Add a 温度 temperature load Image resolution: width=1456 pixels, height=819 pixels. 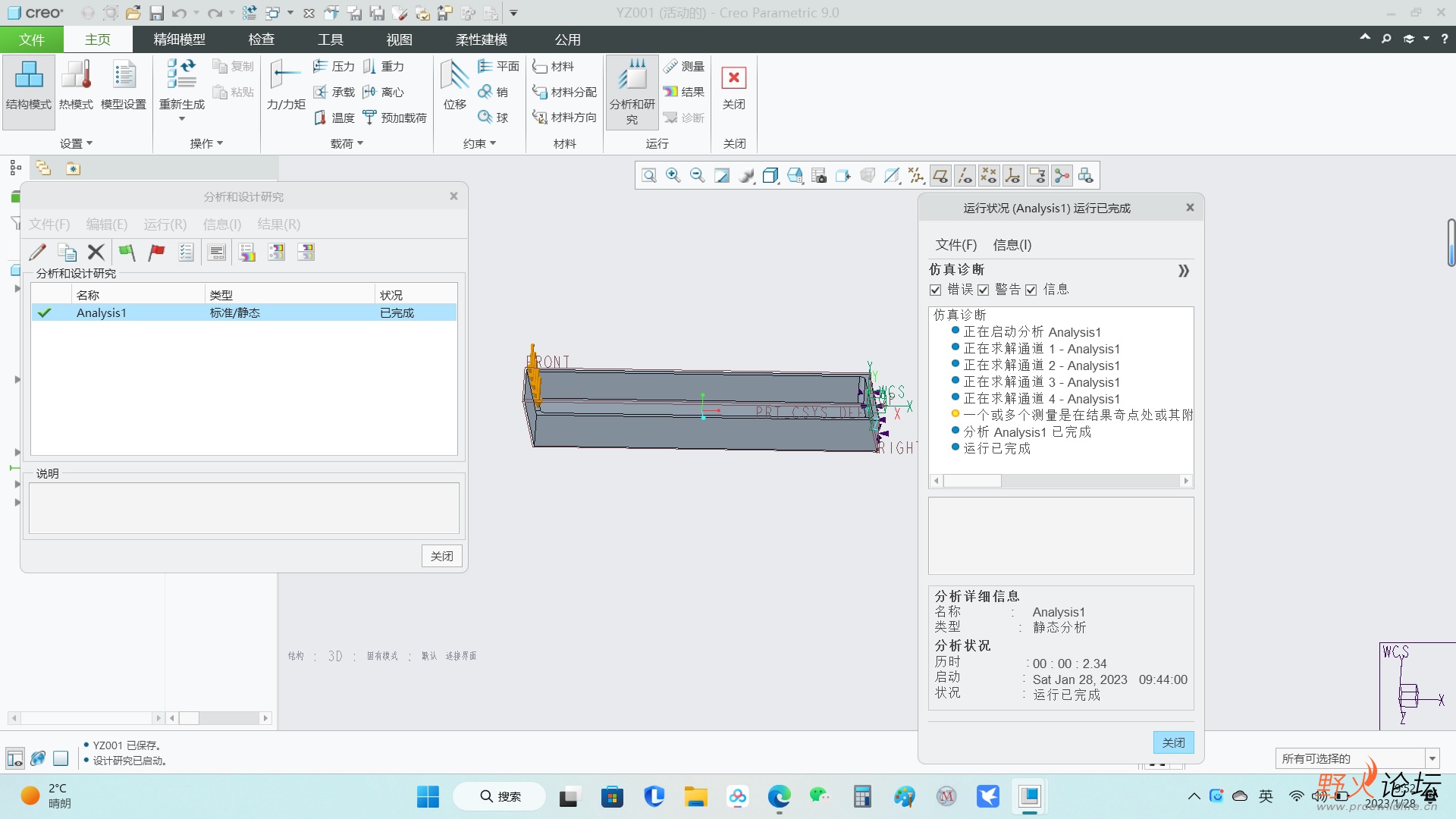334,118
